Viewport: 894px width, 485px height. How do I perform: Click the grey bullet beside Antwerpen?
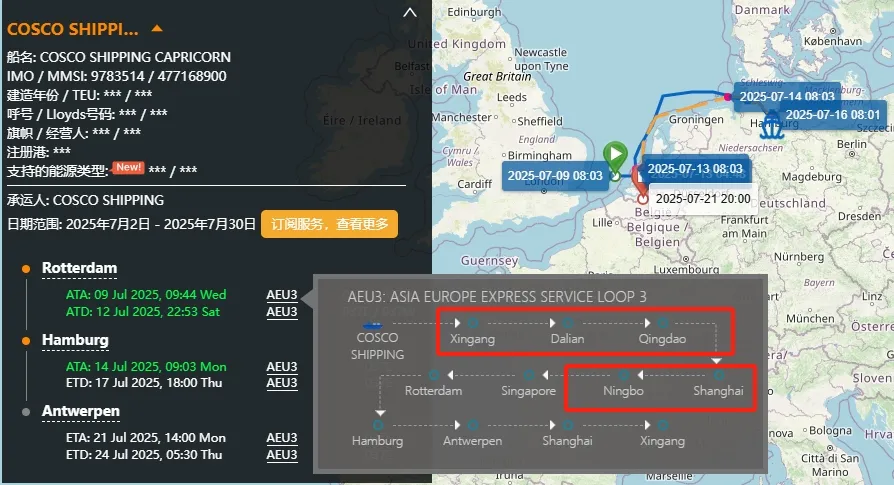coord(26,411)
